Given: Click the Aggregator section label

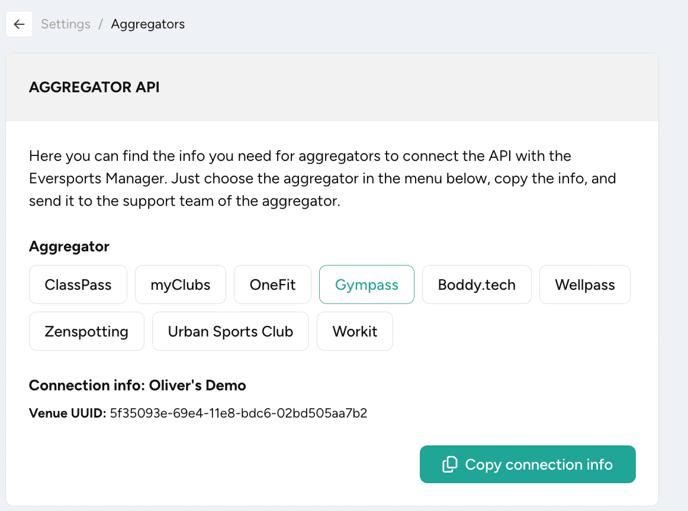Looking at the screenshot, I should pyautogui.click(x=69, y=246).
